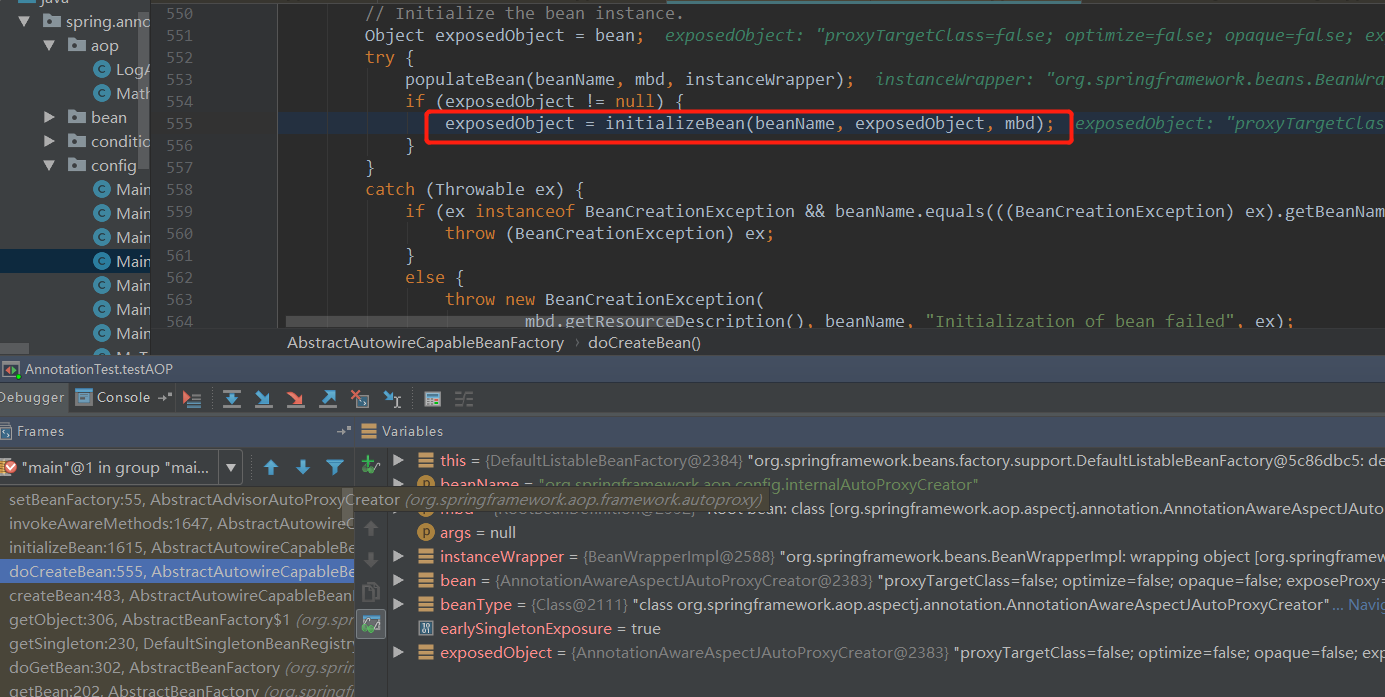Expand the exposedObject variable node

click(x=398, y=651)
